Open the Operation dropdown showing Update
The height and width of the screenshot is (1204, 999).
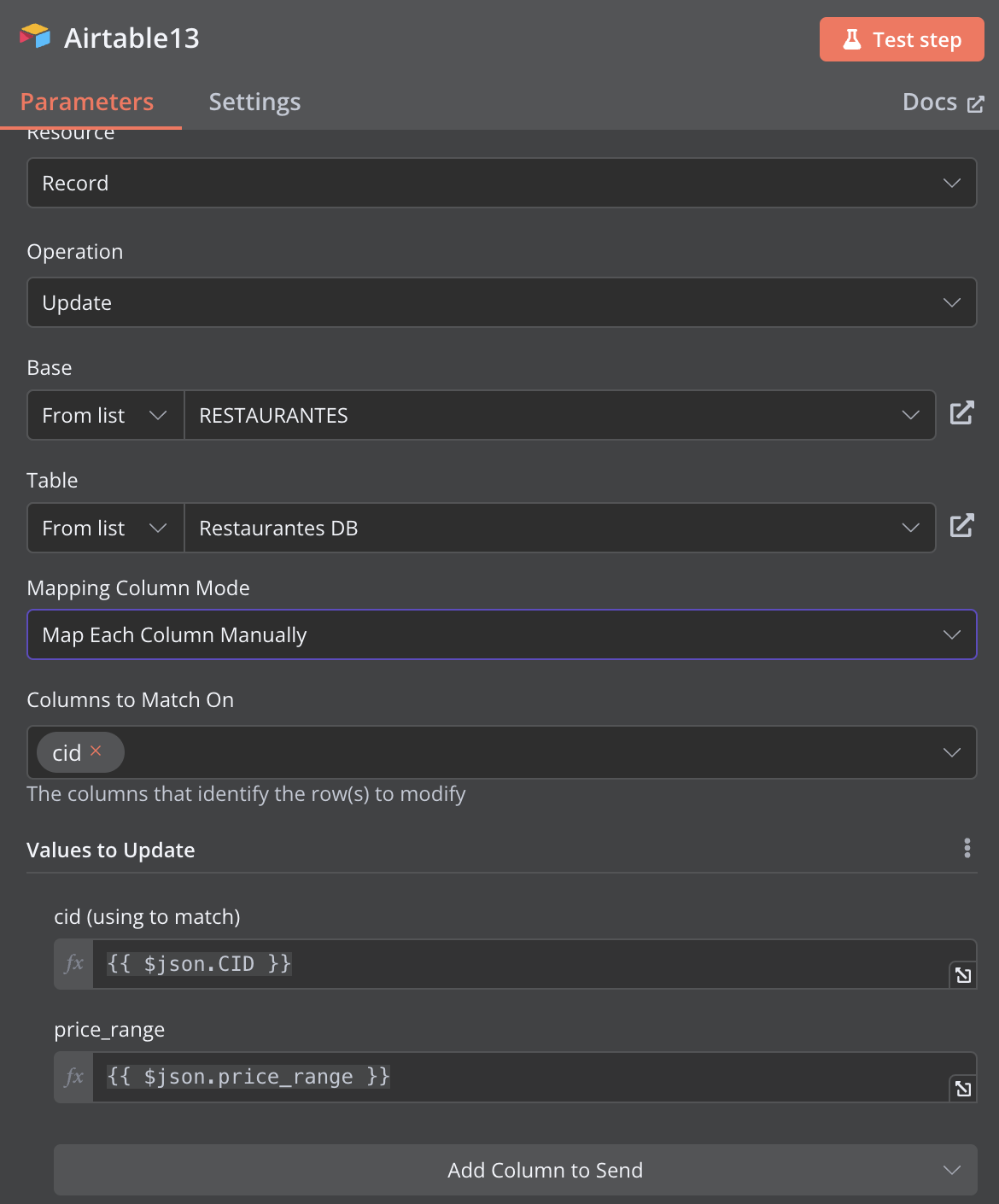coord(502,302)
